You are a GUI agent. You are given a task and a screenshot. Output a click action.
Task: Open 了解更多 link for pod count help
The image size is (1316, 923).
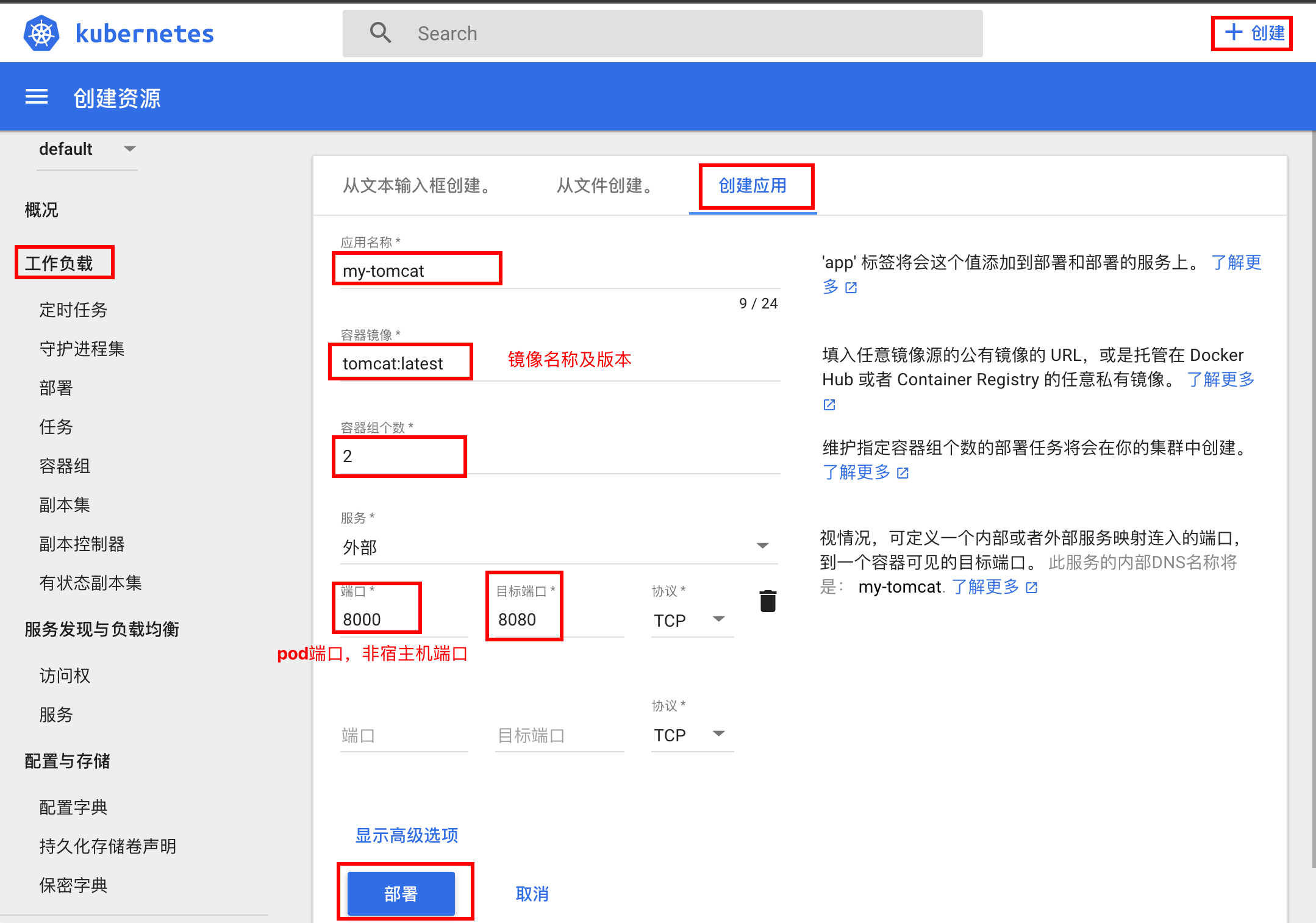856,472
